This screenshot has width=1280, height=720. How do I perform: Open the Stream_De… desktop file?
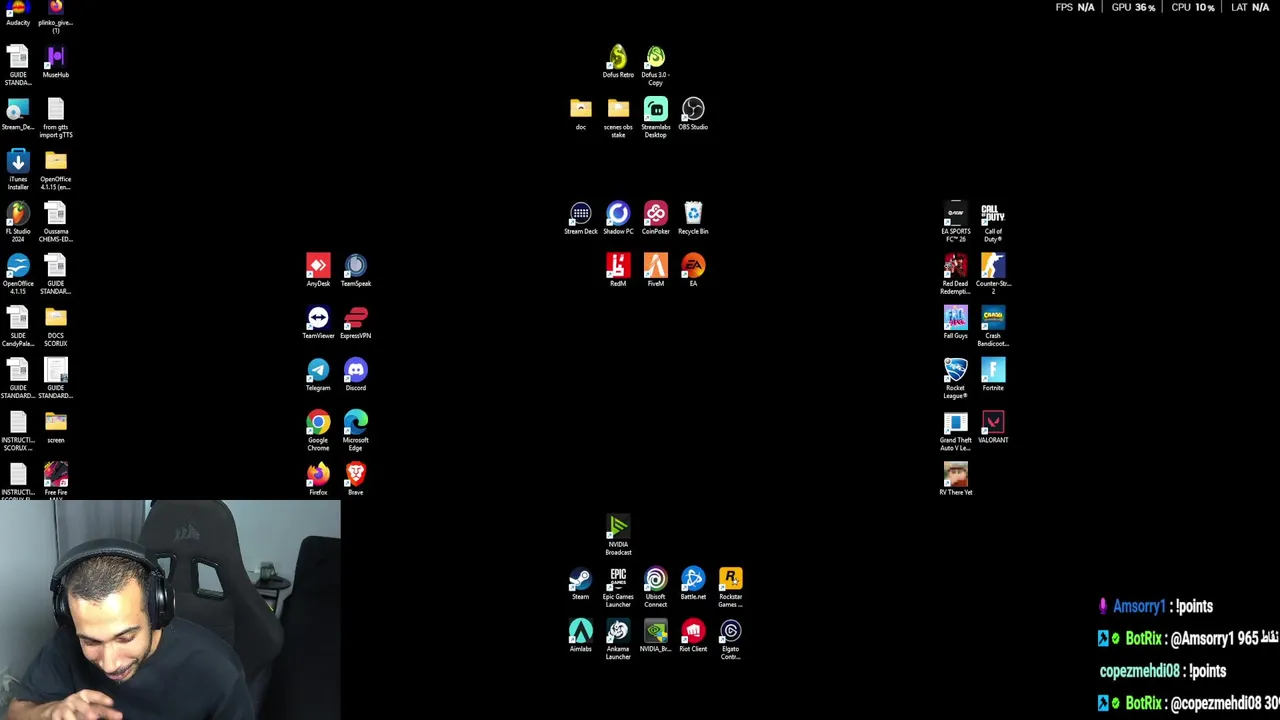pyautogui.click(x=18, y=115)
